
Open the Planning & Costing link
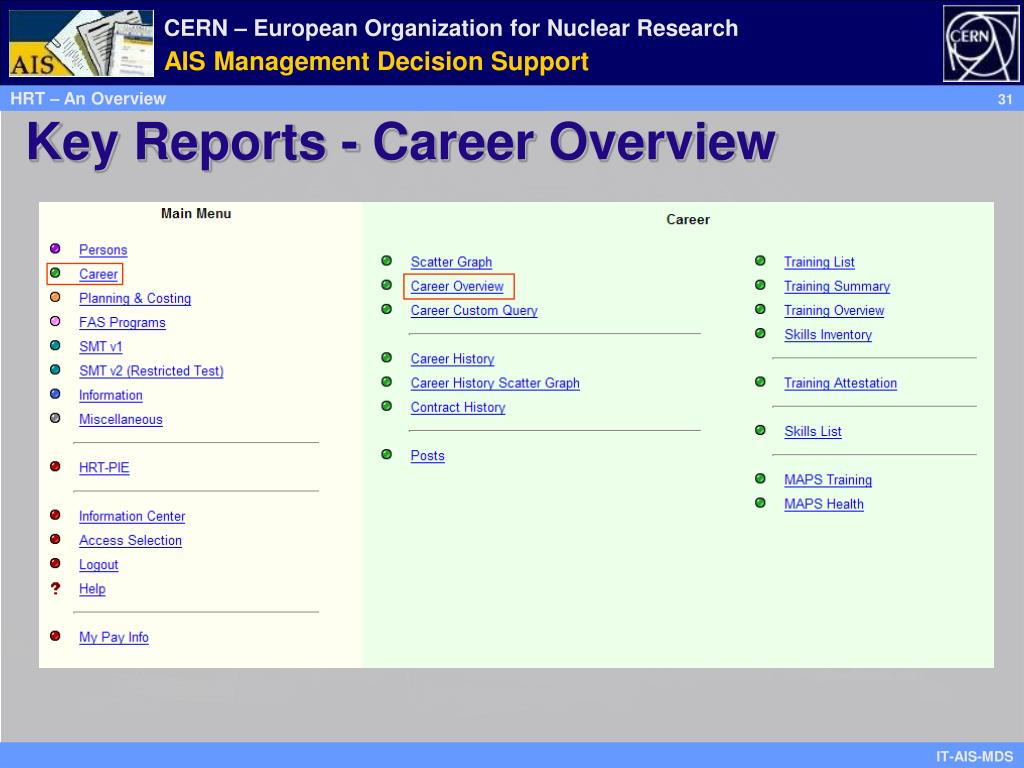tap(135, 298)
